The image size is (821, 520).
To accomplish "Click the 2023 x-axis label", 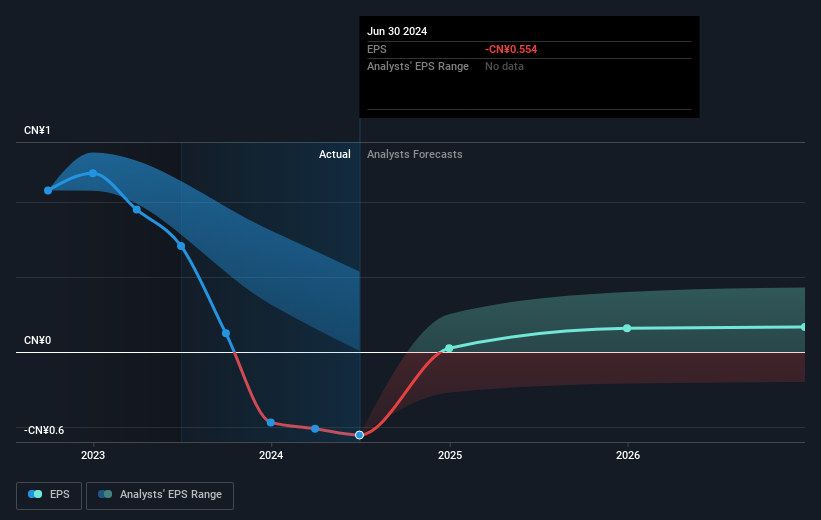I will click(93, 455).
